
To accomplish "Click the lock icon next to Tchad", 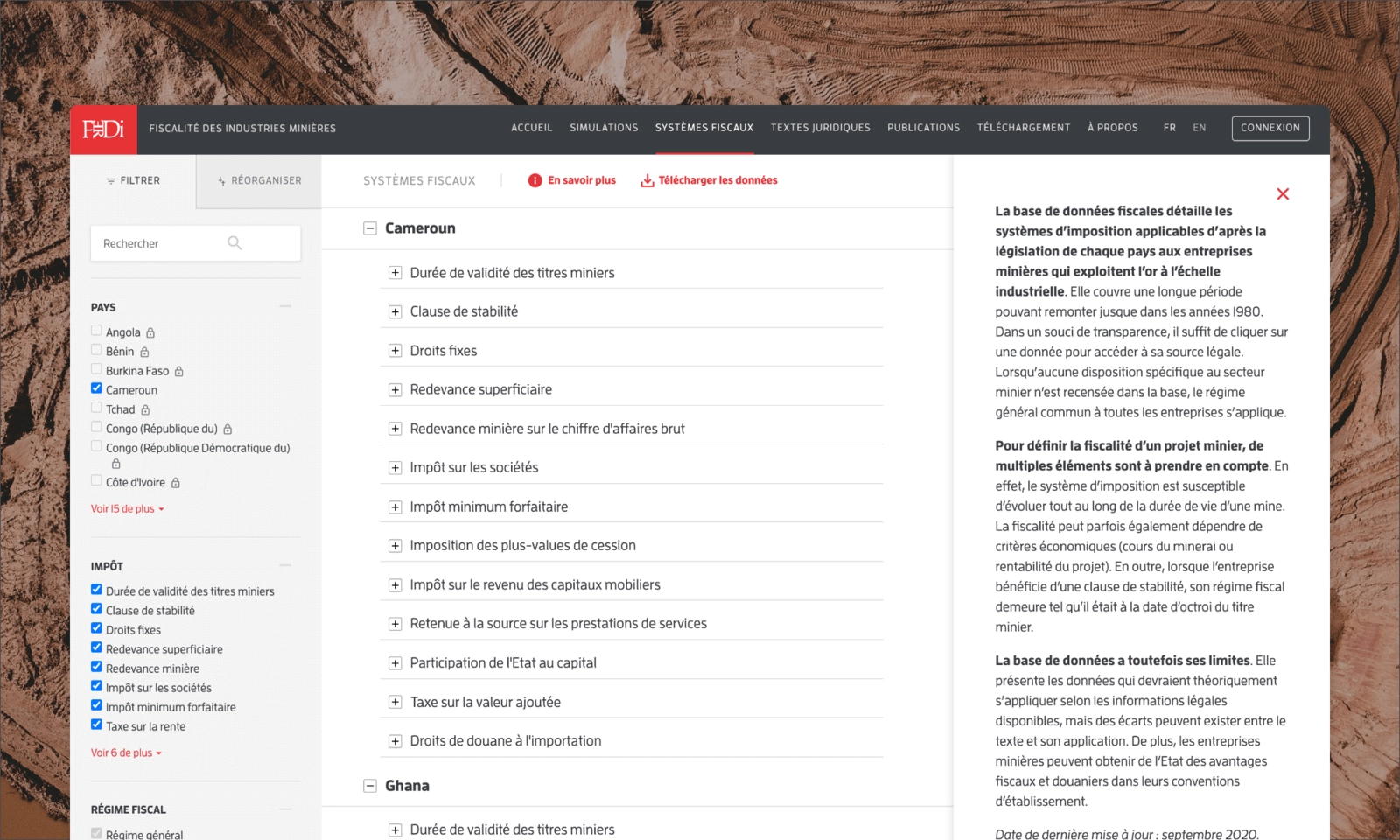I will (x=145, y=409).
